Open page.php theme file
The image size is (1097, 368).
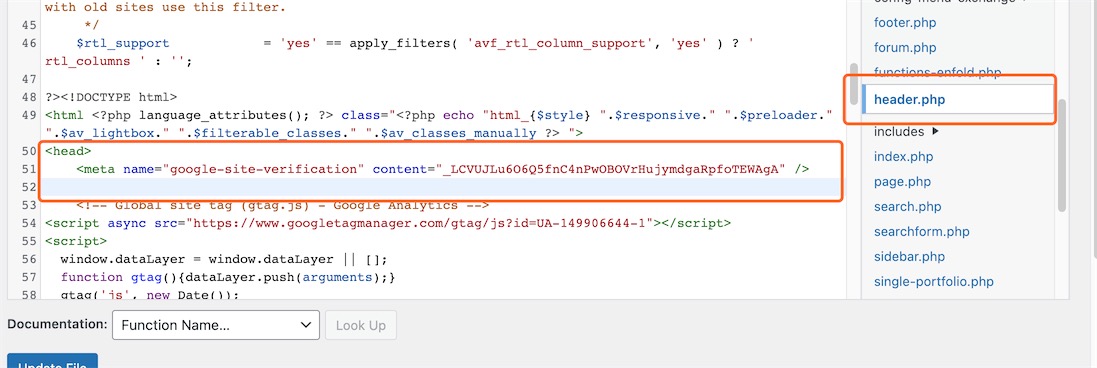click(x=902, y=182)
